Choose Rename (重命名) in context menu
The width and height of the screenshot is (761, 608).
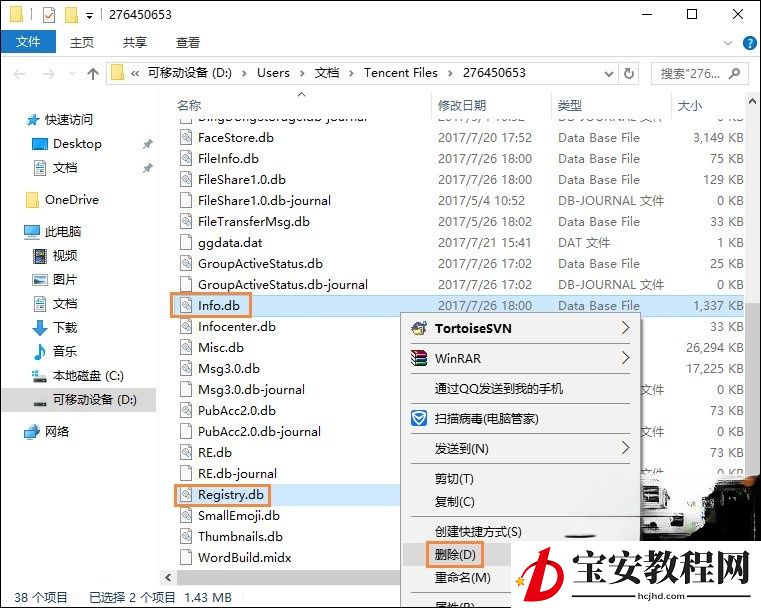(x=462, y=577)
